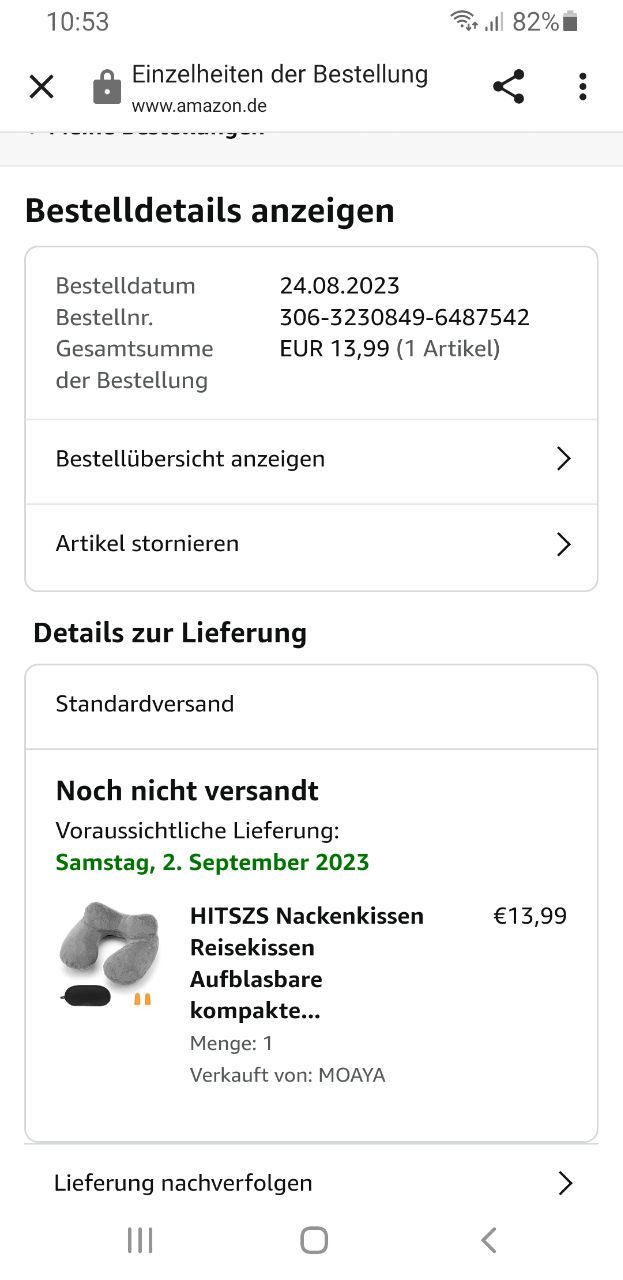
Task: Open HITSZS Nackenkissen product title
Action: click(x=306, y=963)
